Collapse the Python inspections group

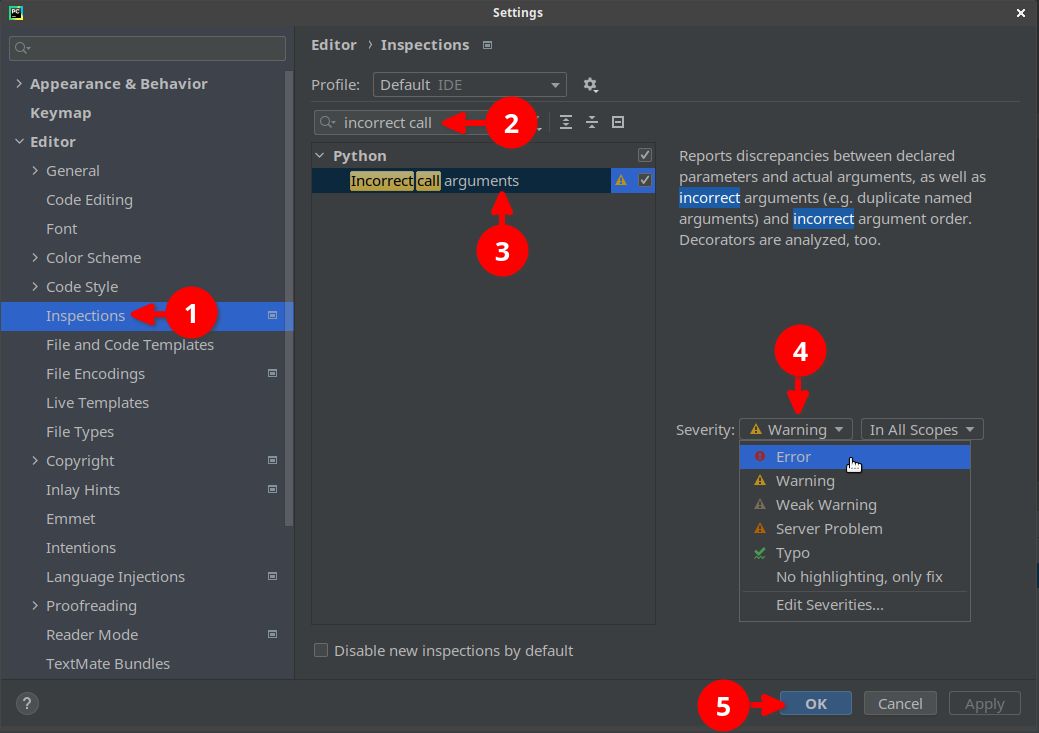(319, 156)
